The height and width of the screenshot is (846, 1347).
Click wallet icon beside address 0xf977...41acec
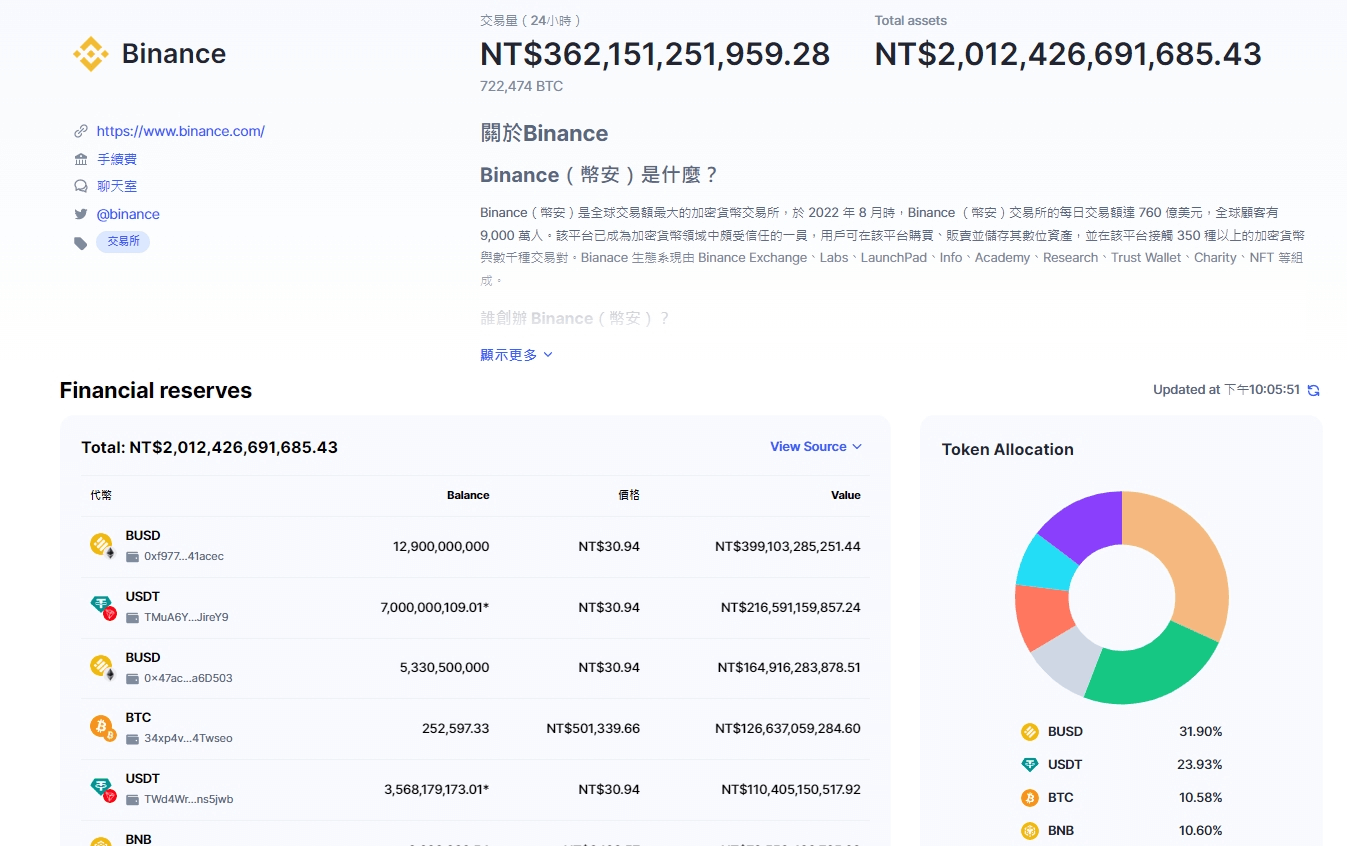point(133,556)
